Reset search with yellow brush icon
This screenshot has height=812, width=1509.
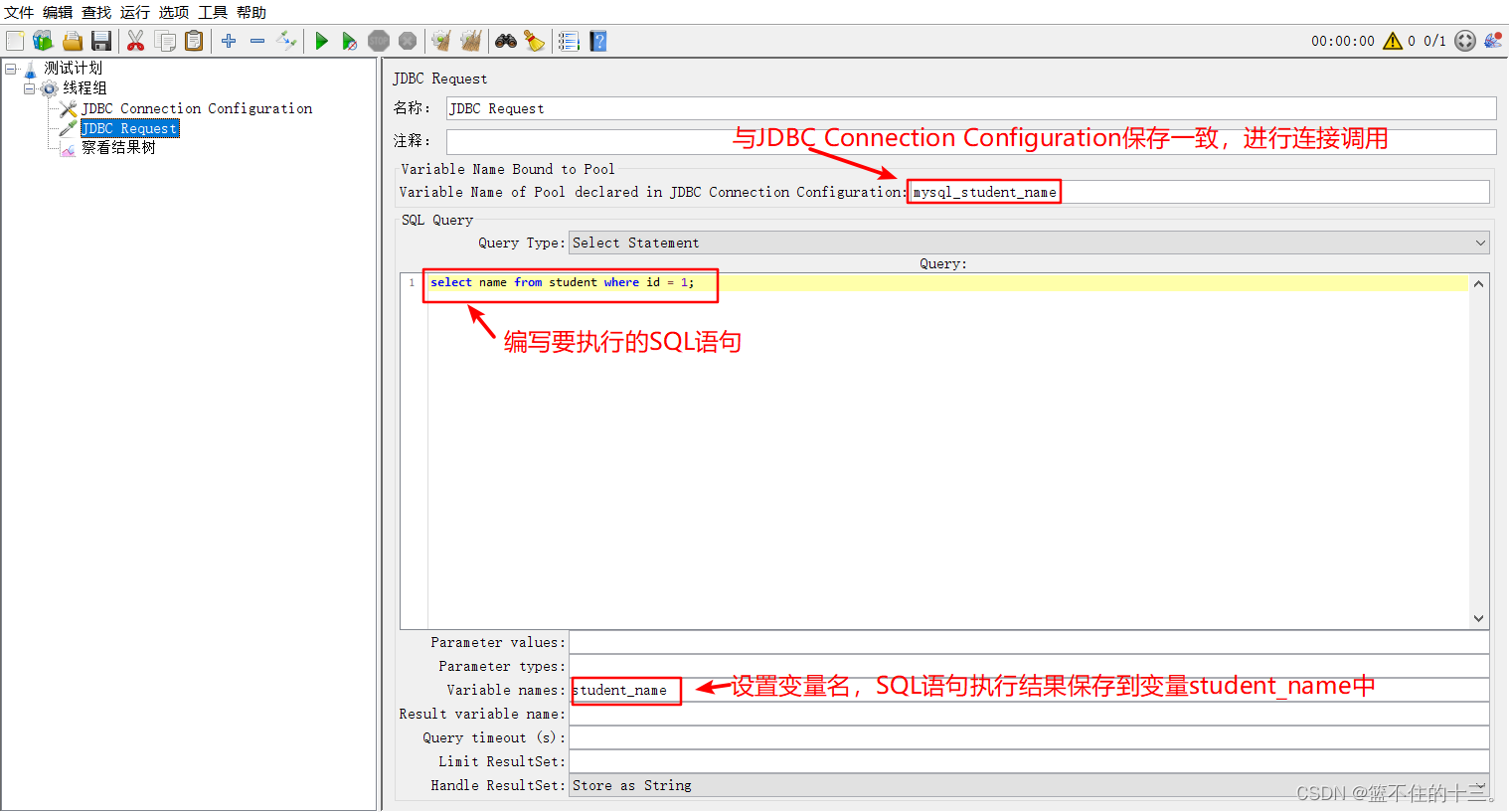click(535, 41)
